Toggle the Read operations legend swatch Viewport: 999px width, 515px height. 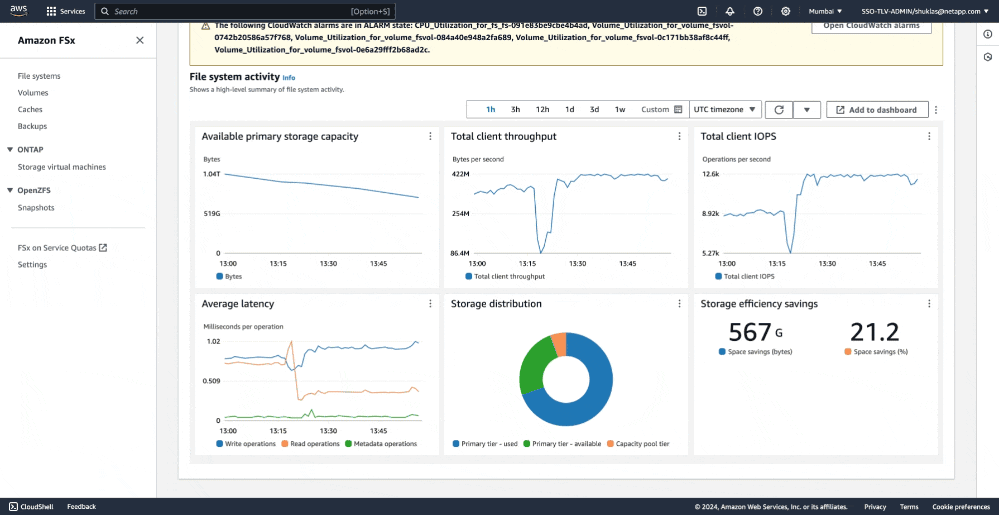click(284, 443)
